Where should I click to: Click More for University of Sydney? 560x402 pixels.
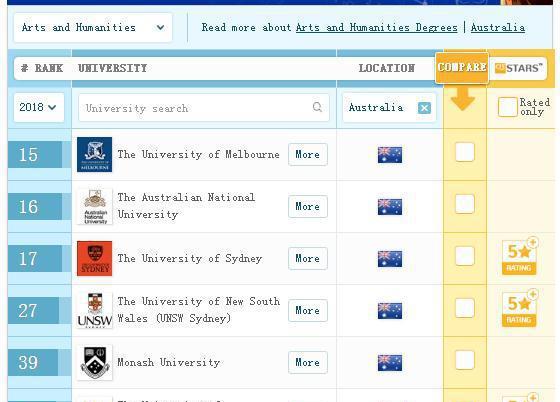308,258
